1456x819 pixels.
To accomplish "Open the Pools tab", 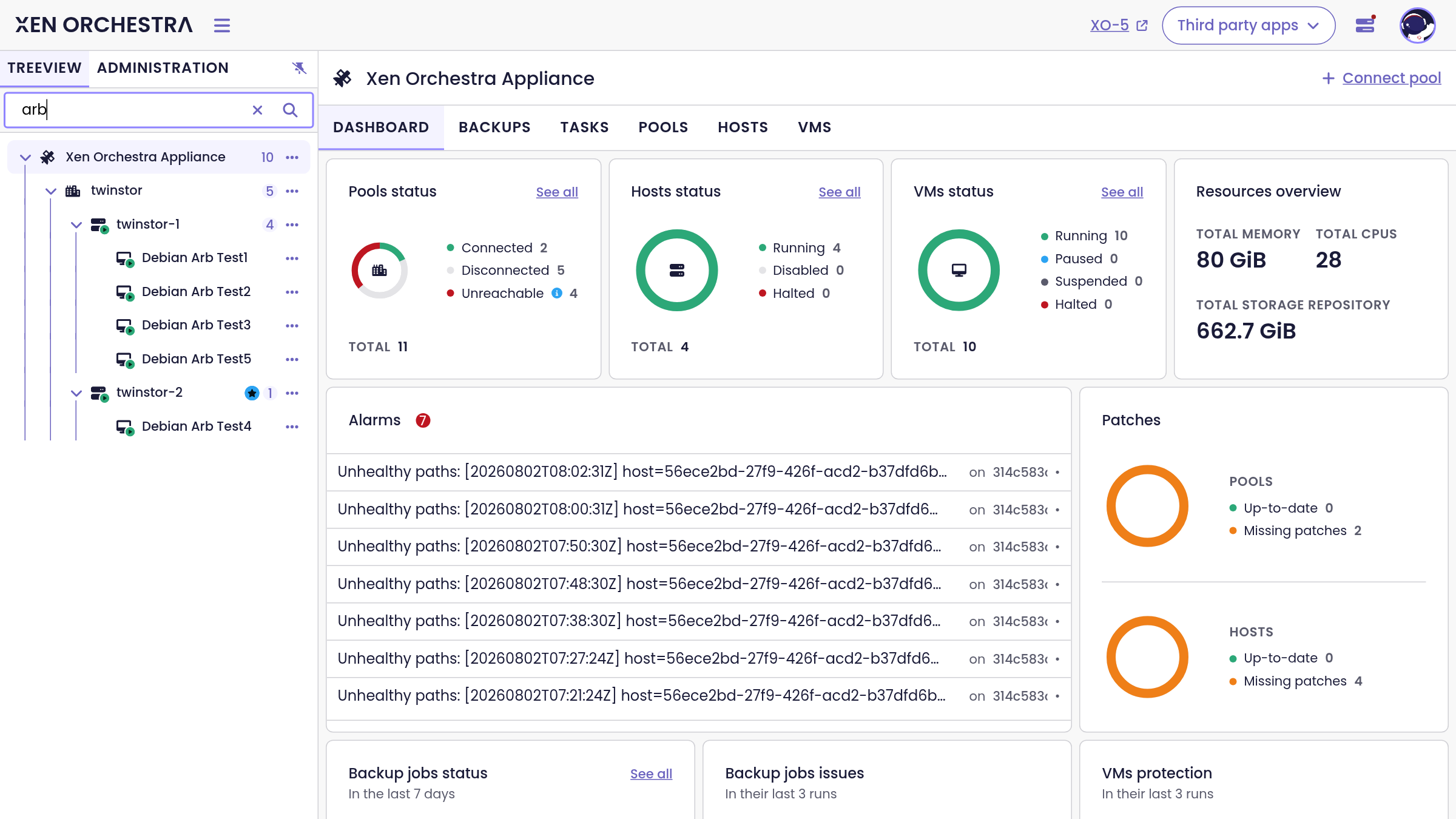I will (x=663, y=127).
